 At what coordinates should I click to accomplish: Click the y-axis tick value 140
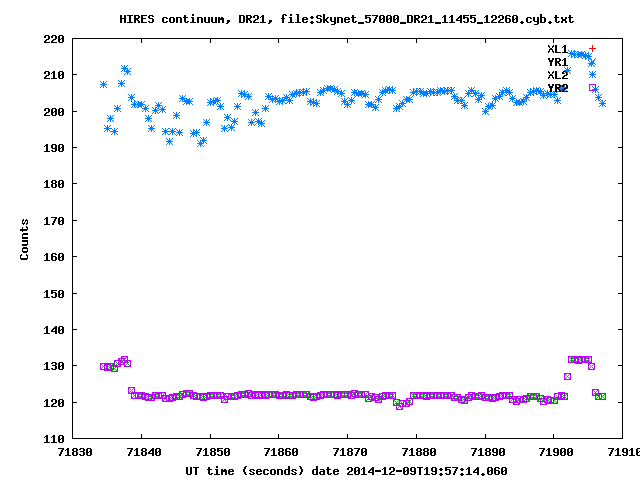(x=54, y=330)
